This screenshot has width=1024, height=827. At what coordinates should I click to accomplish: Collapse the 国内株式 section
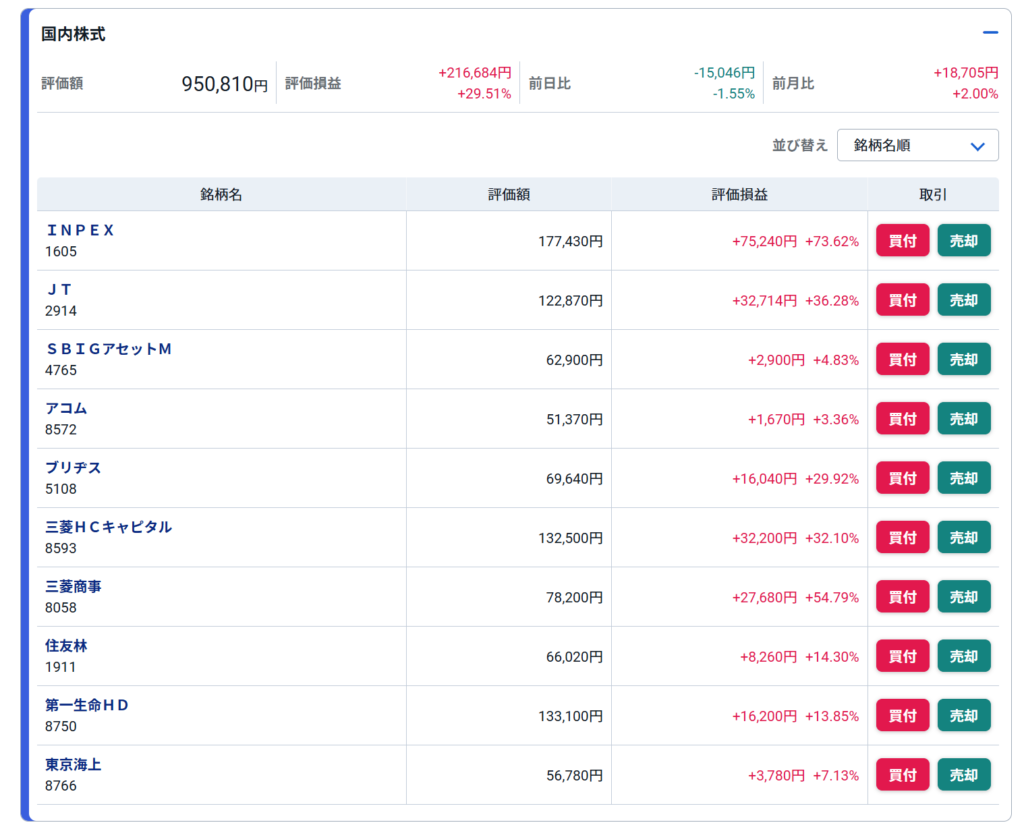click(990, 33)
